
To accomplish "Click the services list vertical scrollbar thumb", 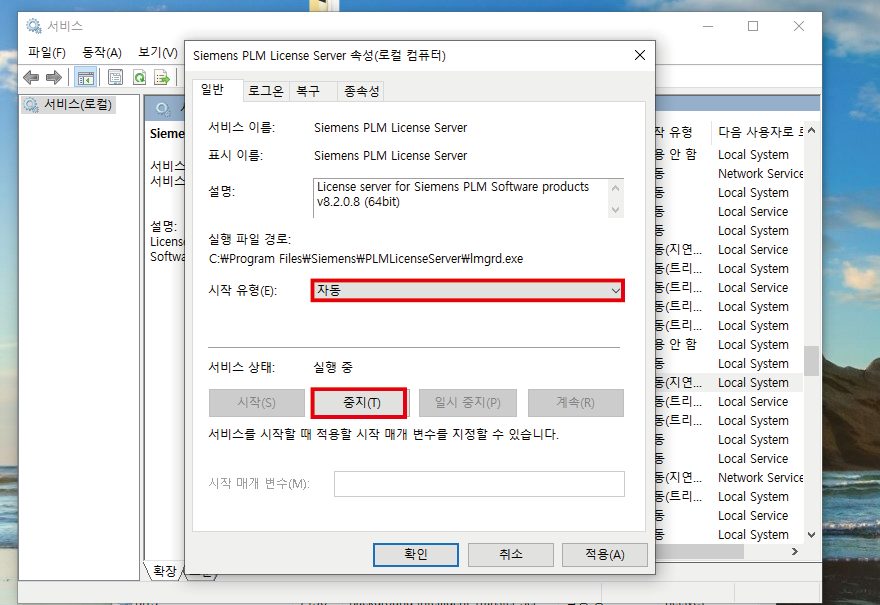I will (x=811, y=360).
